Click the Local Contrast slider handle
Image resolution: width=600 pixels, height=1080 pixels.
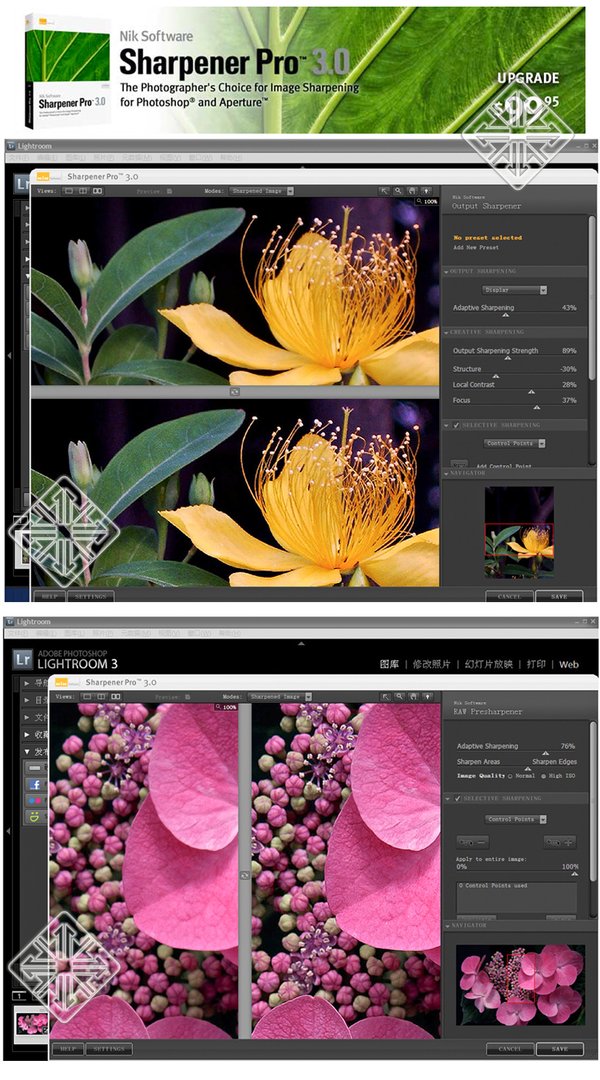pyautogui.click(x=531, y=392)
